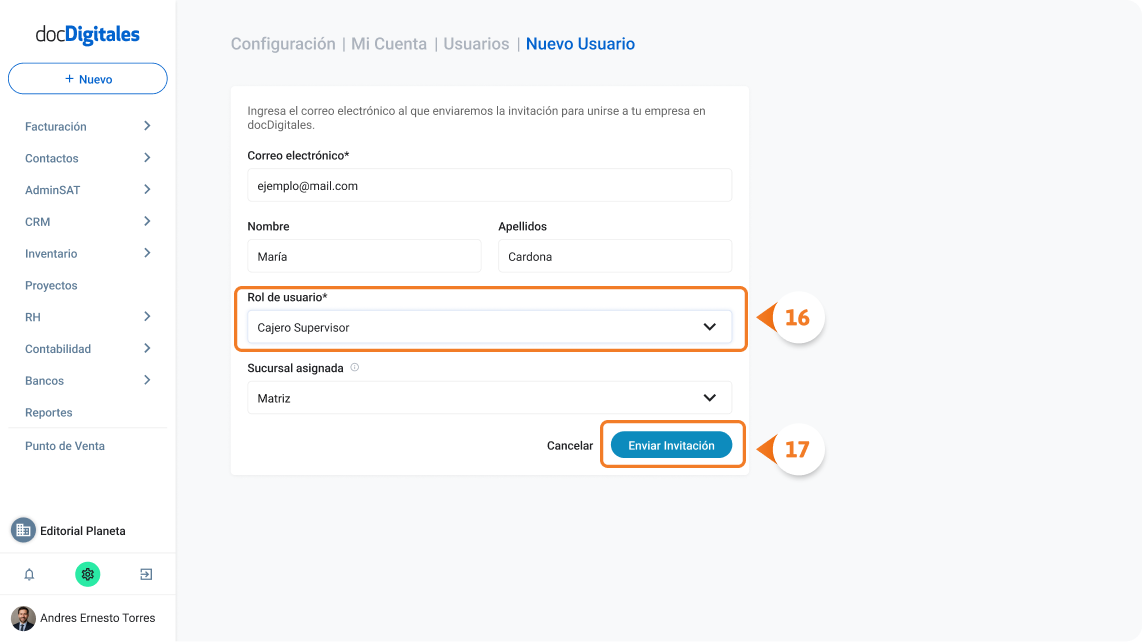Screen dimensions: 1142x642
Task: Click Andres Ernesto Torres profile avatar
Action: tap(23, 618)
